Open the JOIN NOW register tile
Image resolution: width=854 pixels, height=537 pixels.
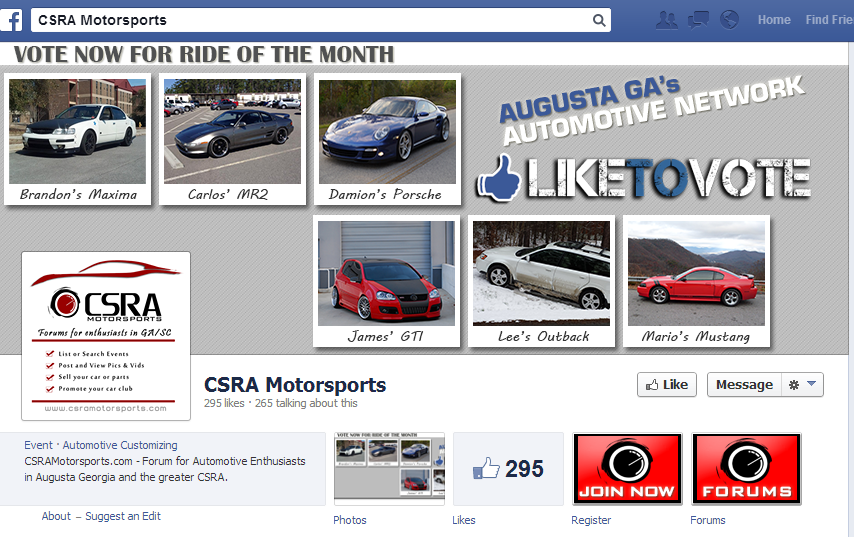point(627,469)
